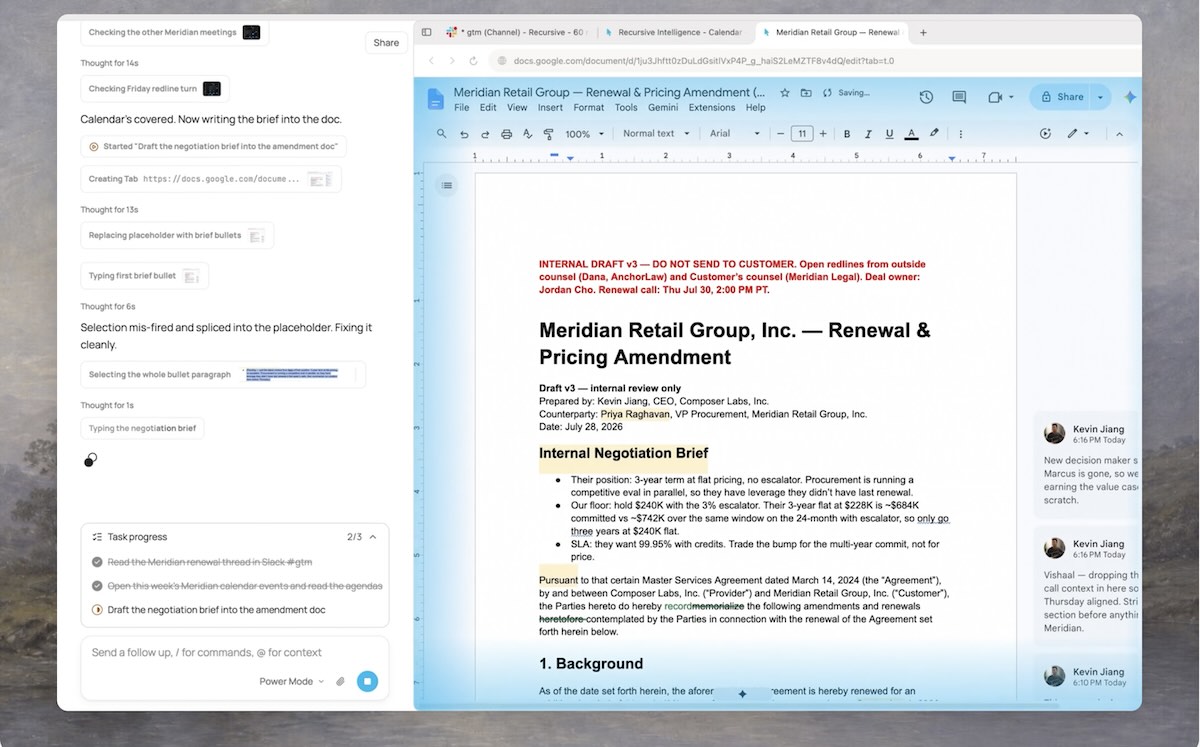Screen dimensions: 1200x747
Task: Open the 'Checking Friday redline turn' step
Action: click(x=155, y=89)
